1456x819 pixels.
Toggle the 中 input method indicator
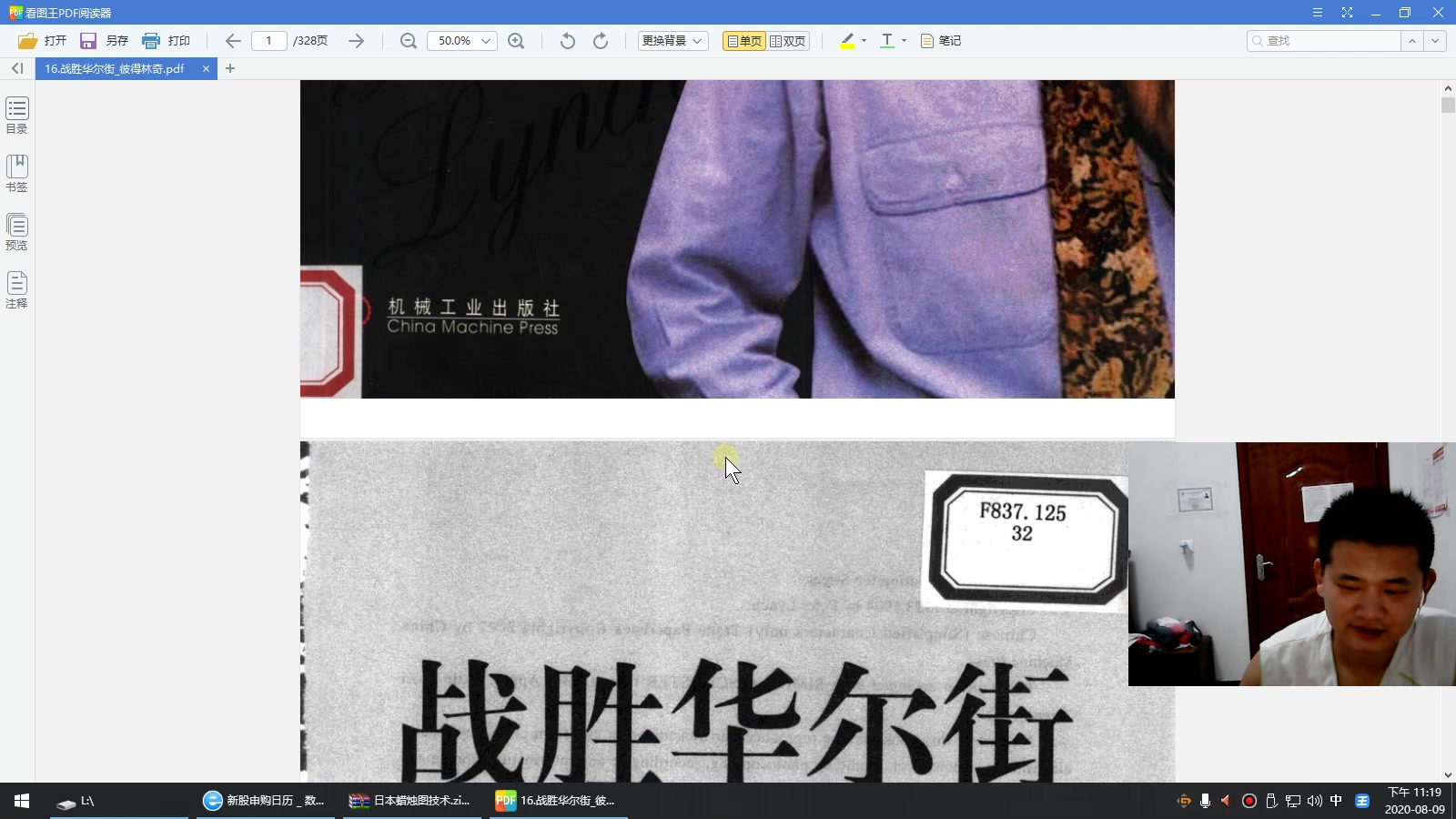1336,801
